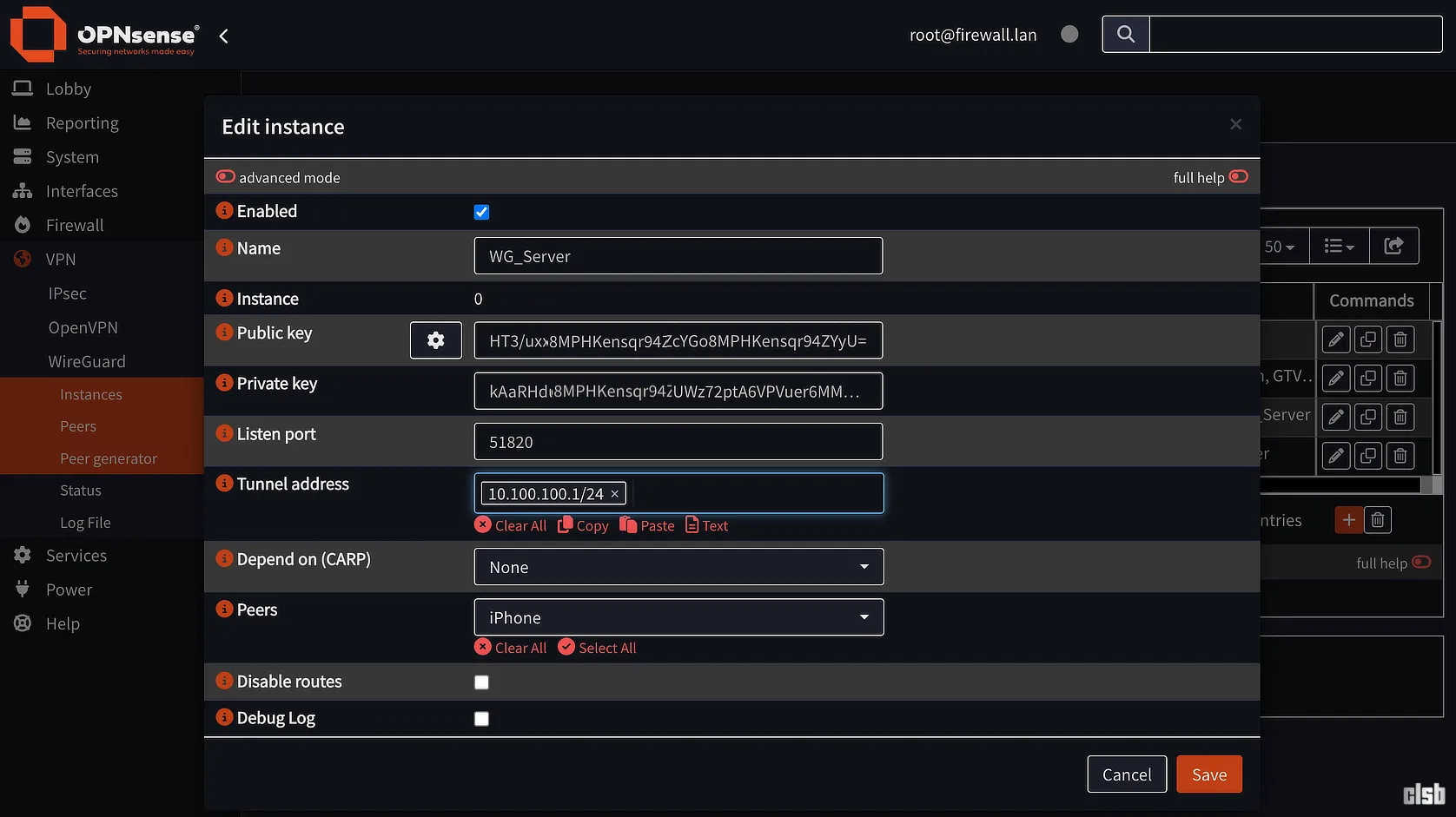Click the gear icon to generate keypair
The height and width of the screenshot is (817, 1456).
click(435, 340)
